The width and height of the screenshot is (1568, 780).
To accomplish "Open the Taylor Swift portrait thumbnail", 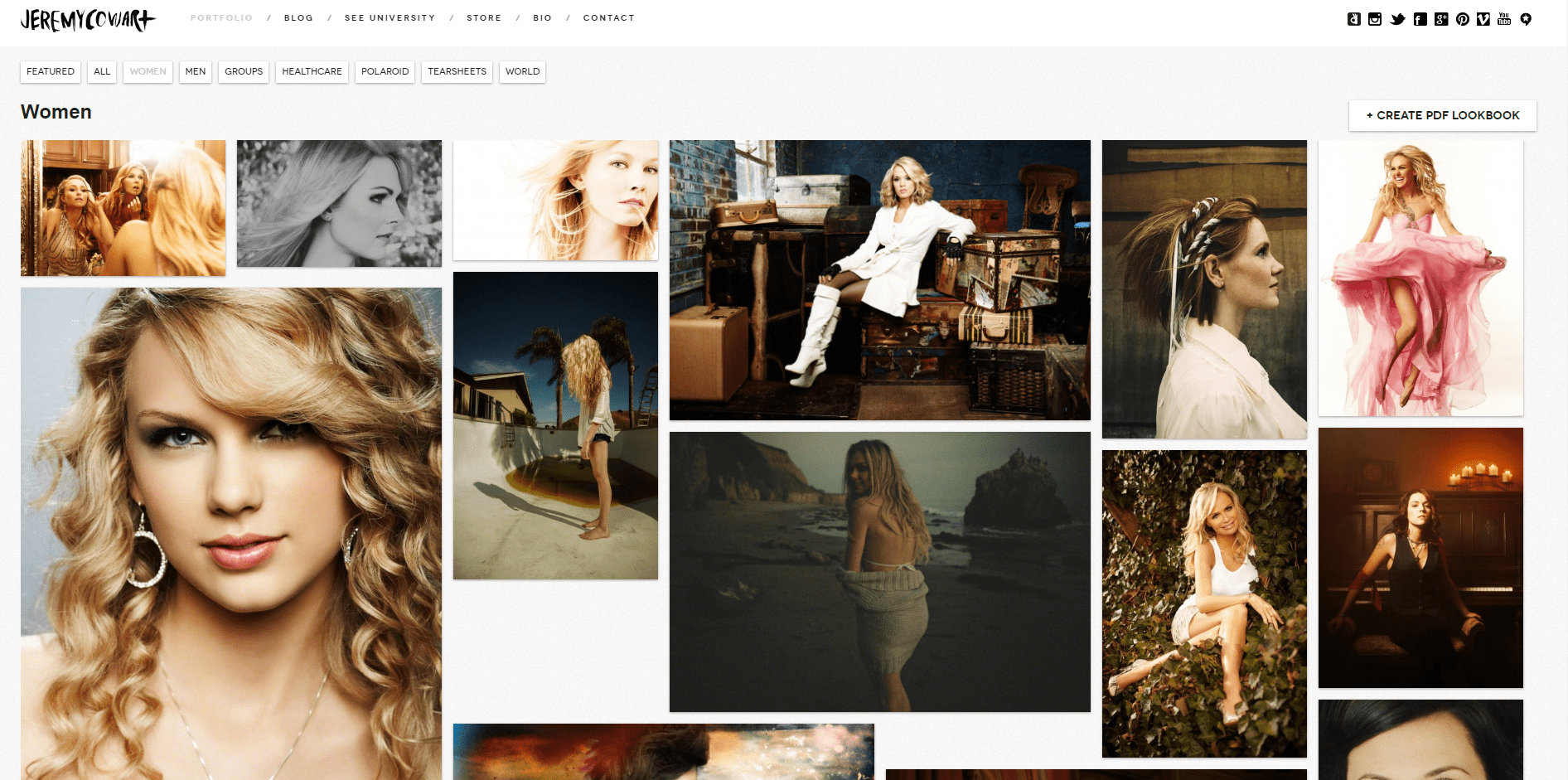I will click(230, 530).
